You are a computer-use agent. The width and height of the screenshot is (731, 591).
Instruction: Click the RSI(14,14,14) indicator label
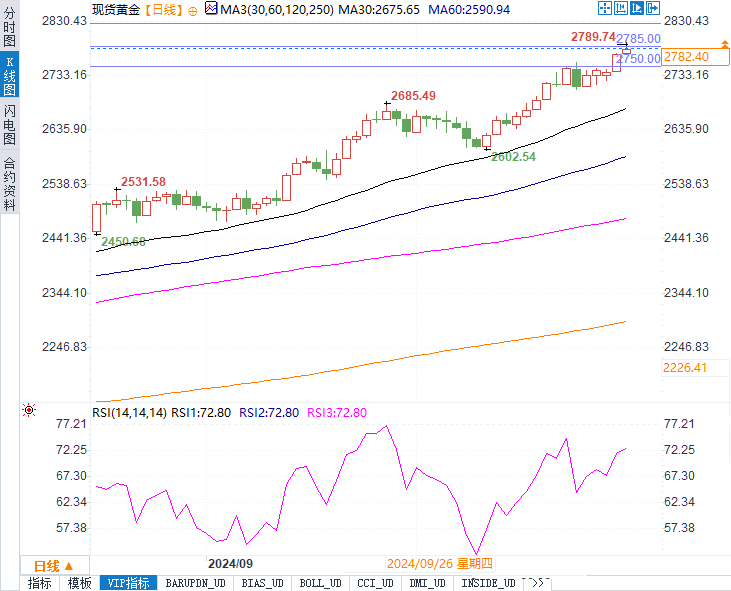tap(129, 412)
